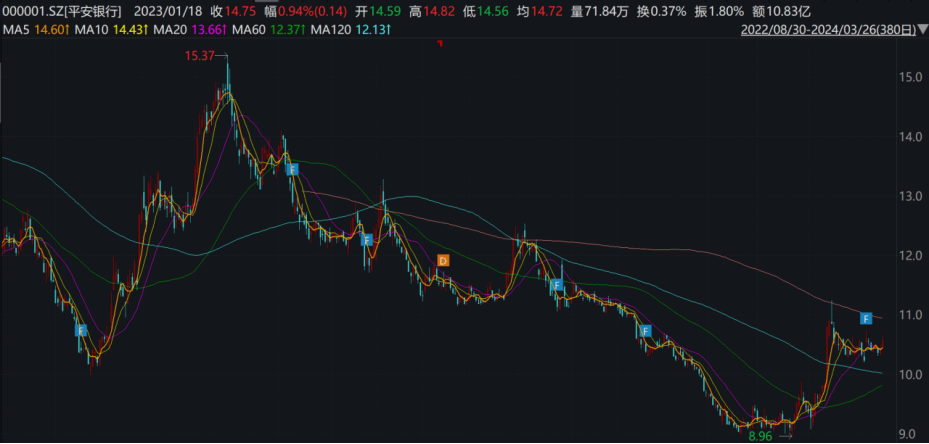The height and width of the screenshot is (444, 929).
Task: Select the orange D dividend marker
Action: 443,261
